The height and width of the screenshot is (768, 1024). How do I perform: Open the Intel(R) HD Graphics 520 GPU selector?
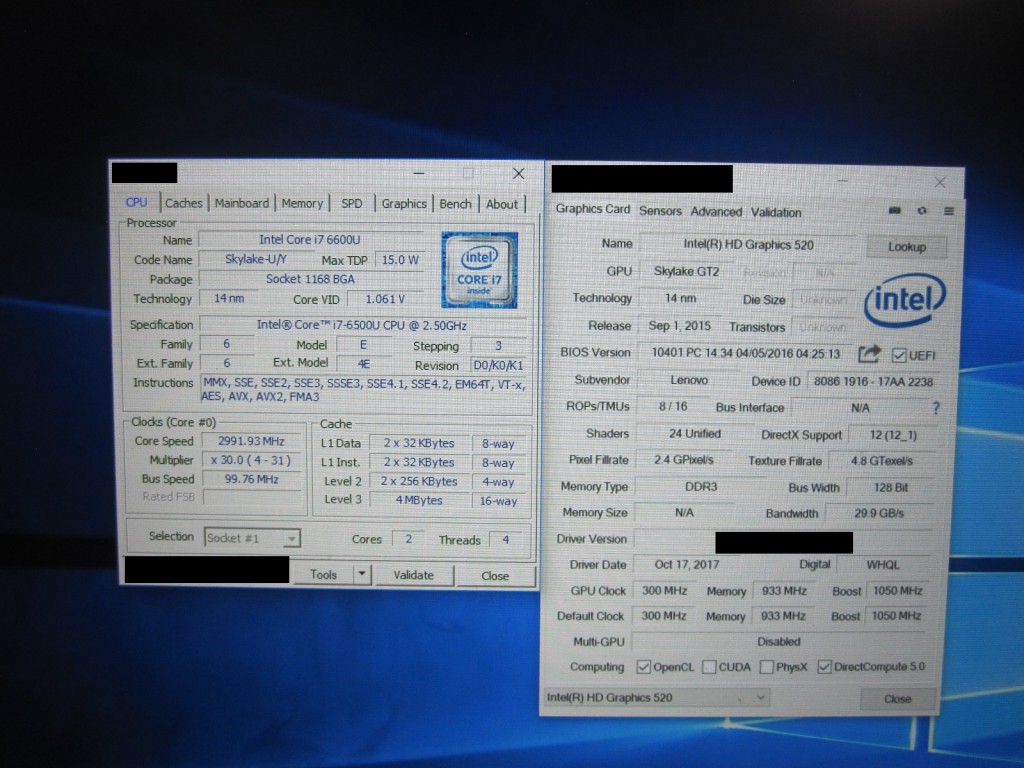[656, 697]
